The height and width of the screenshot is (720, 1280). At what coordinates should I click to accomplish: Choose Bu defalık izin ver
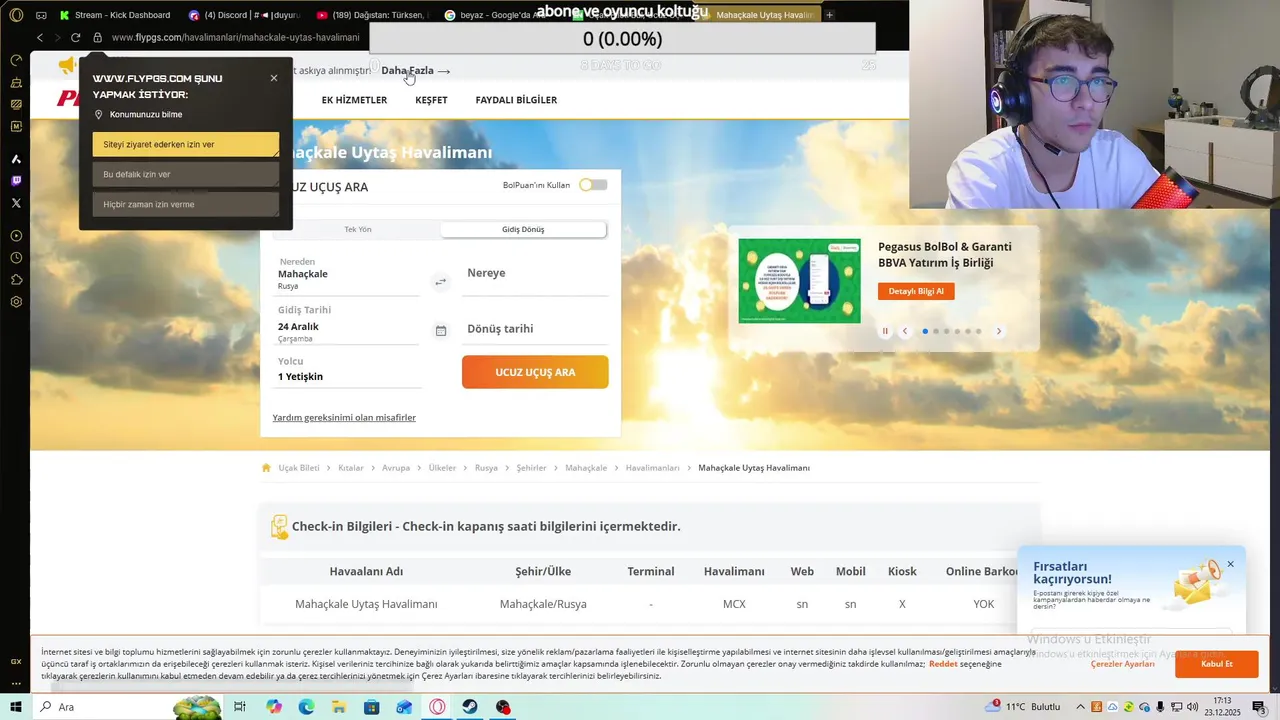186,174
